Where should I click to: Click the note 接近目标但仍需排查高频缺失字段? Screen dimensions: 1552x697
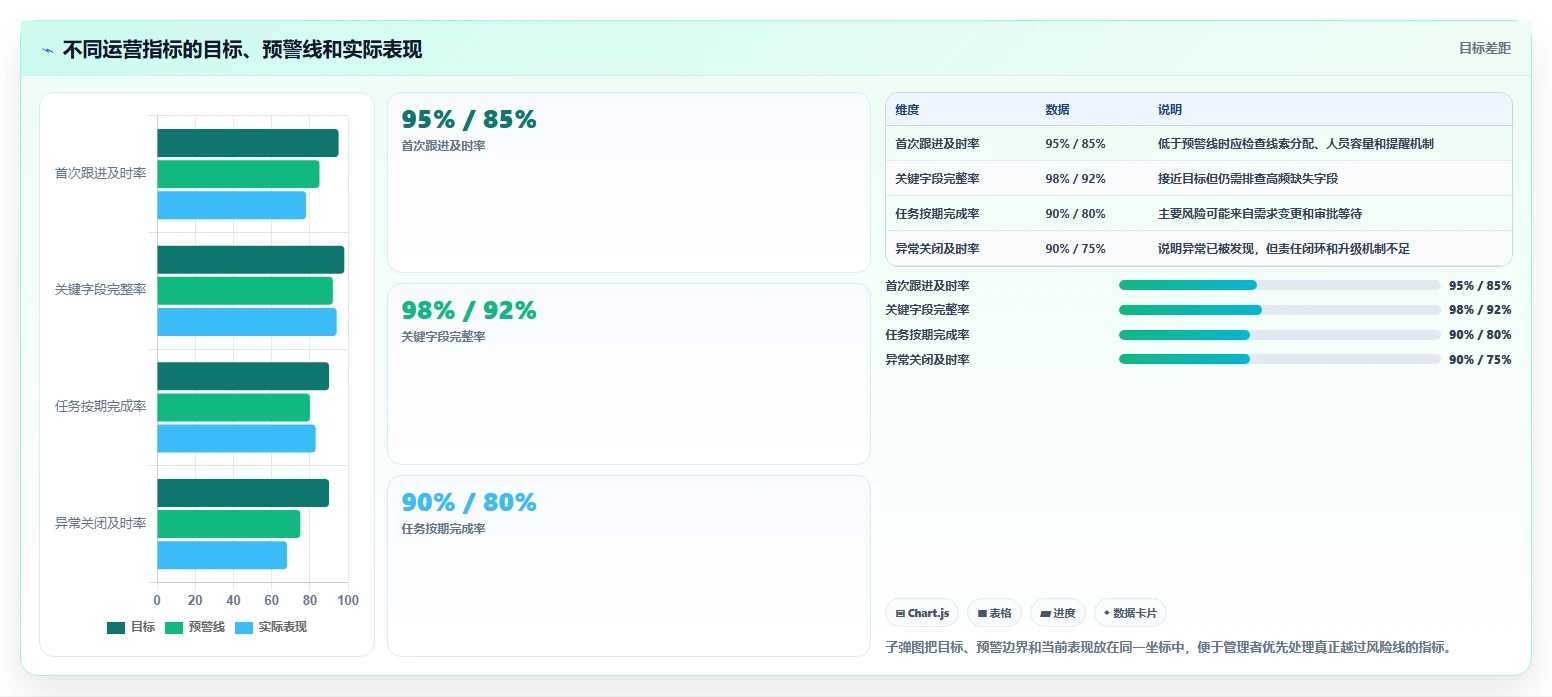point(1248,179)
